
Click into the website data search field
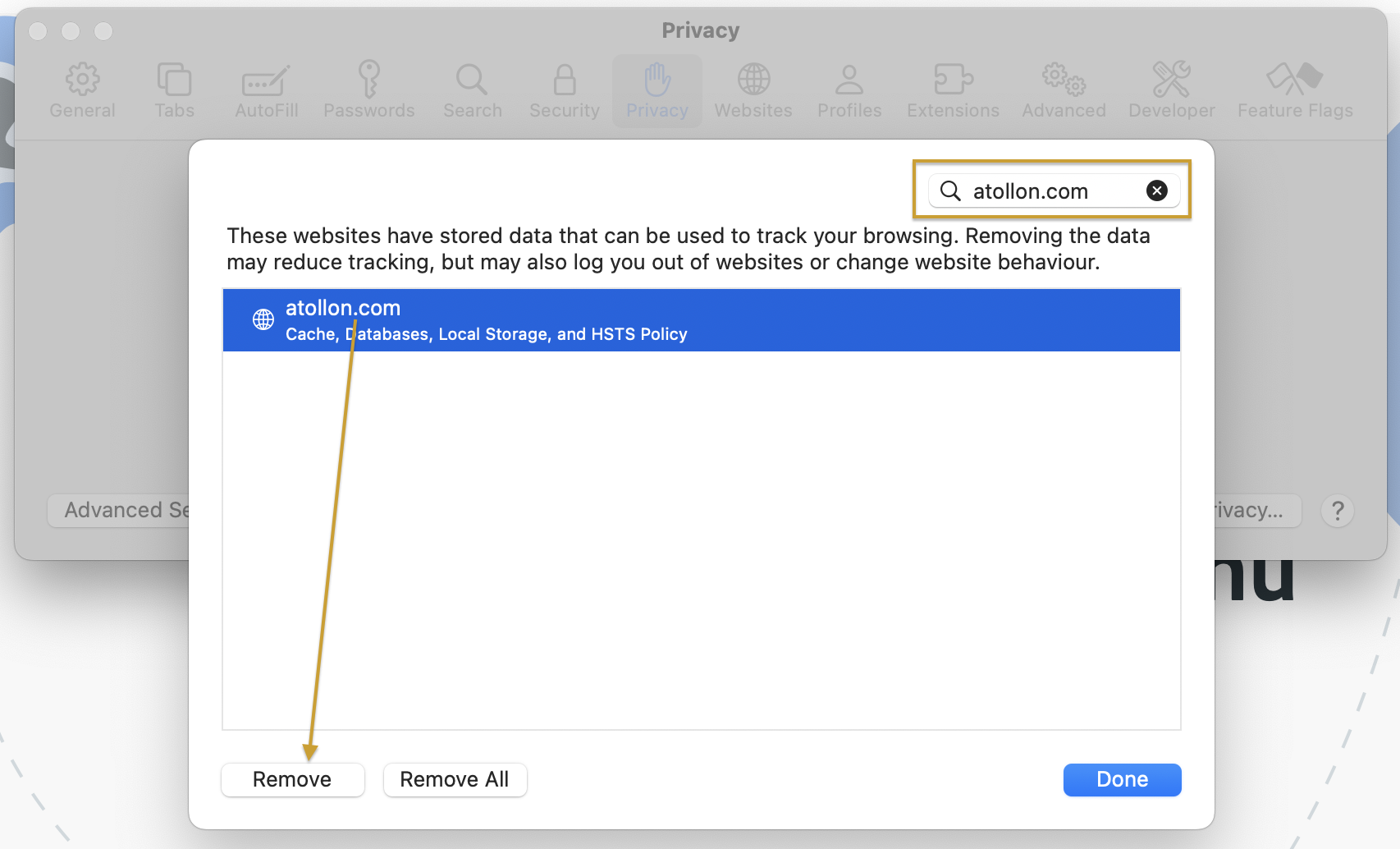tap(1050, 190)
